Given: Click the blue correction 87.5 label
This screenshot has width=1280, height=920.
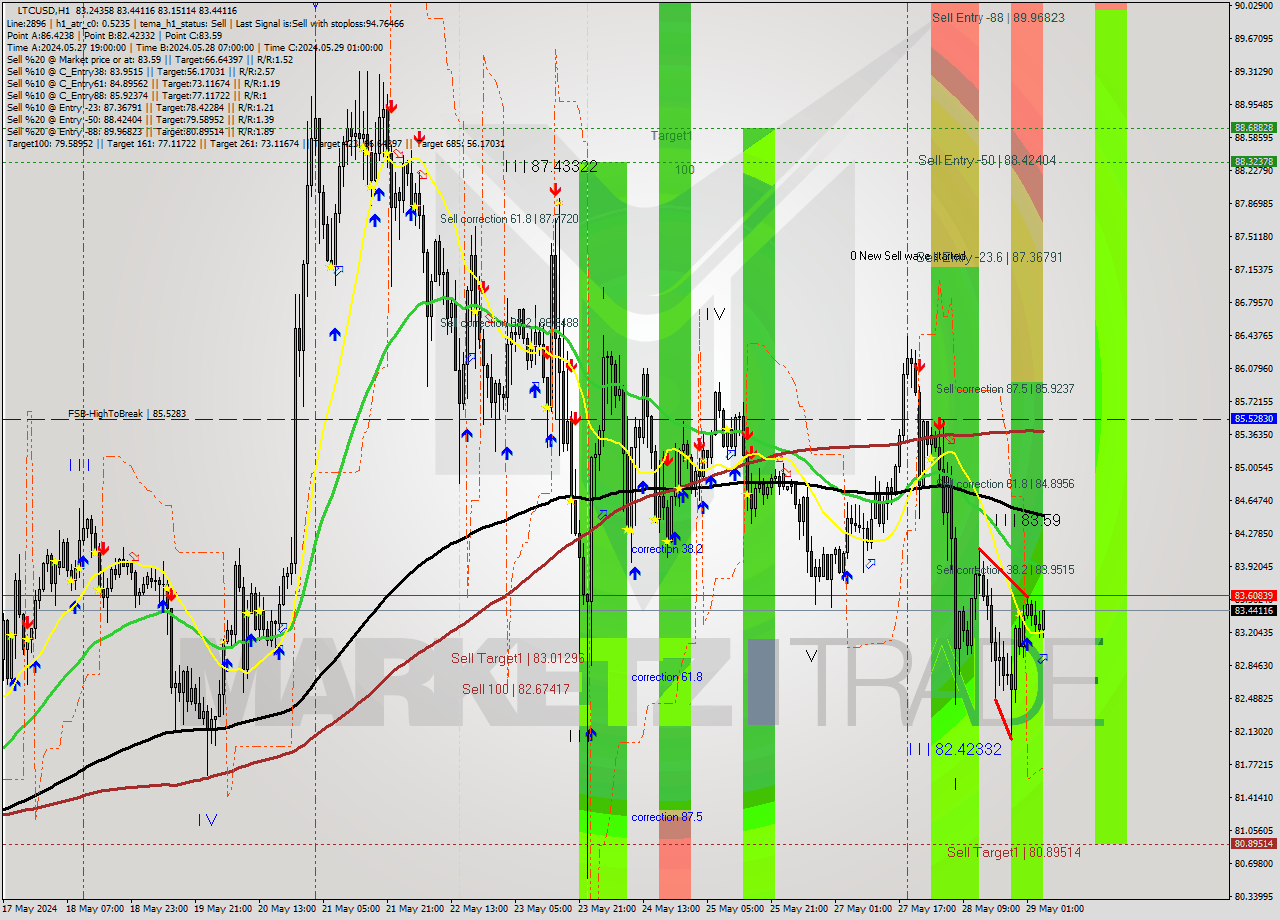Looking at the screenshot, I should pyautogui.click(x=667, y=817).
